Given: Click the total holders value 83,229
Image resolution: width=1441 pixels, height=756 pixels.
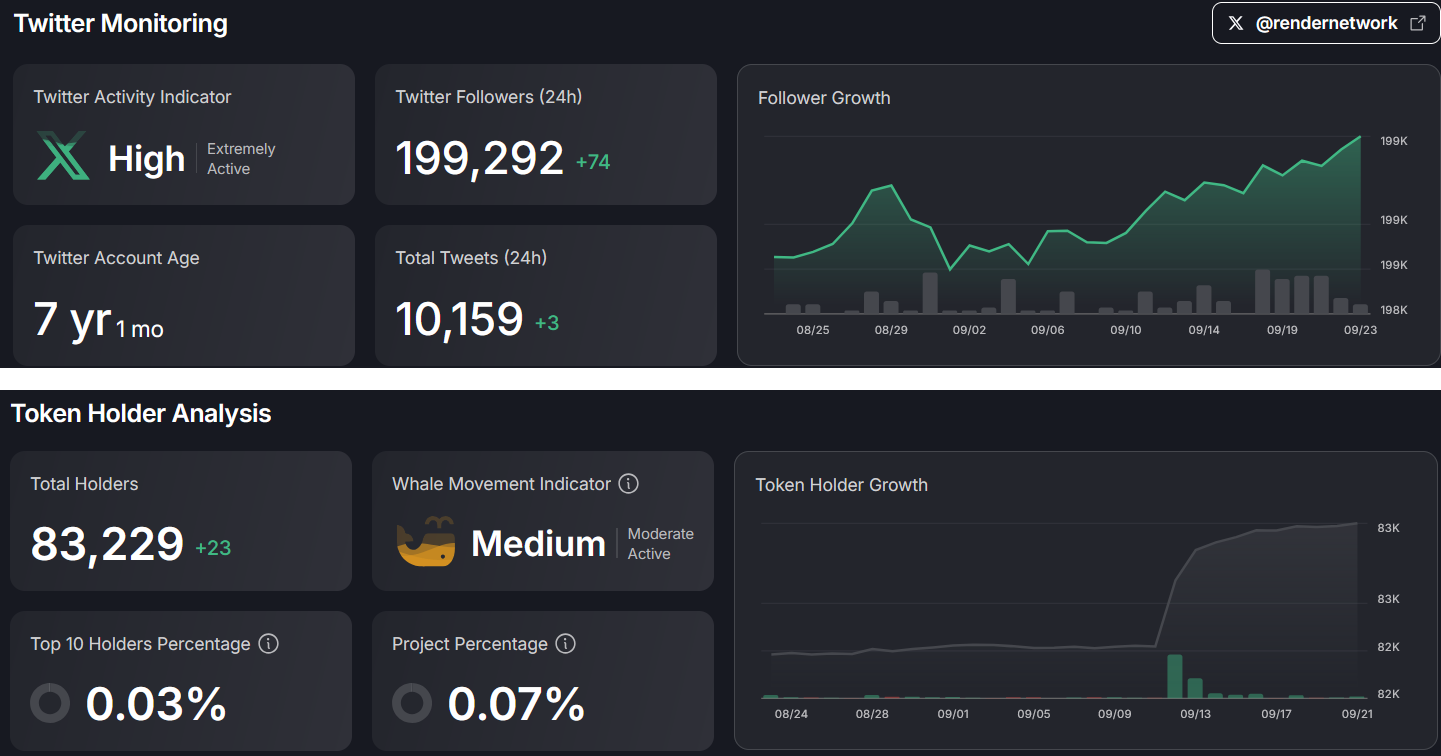Looking at the screenshot, I should click(x=107, y=544).
